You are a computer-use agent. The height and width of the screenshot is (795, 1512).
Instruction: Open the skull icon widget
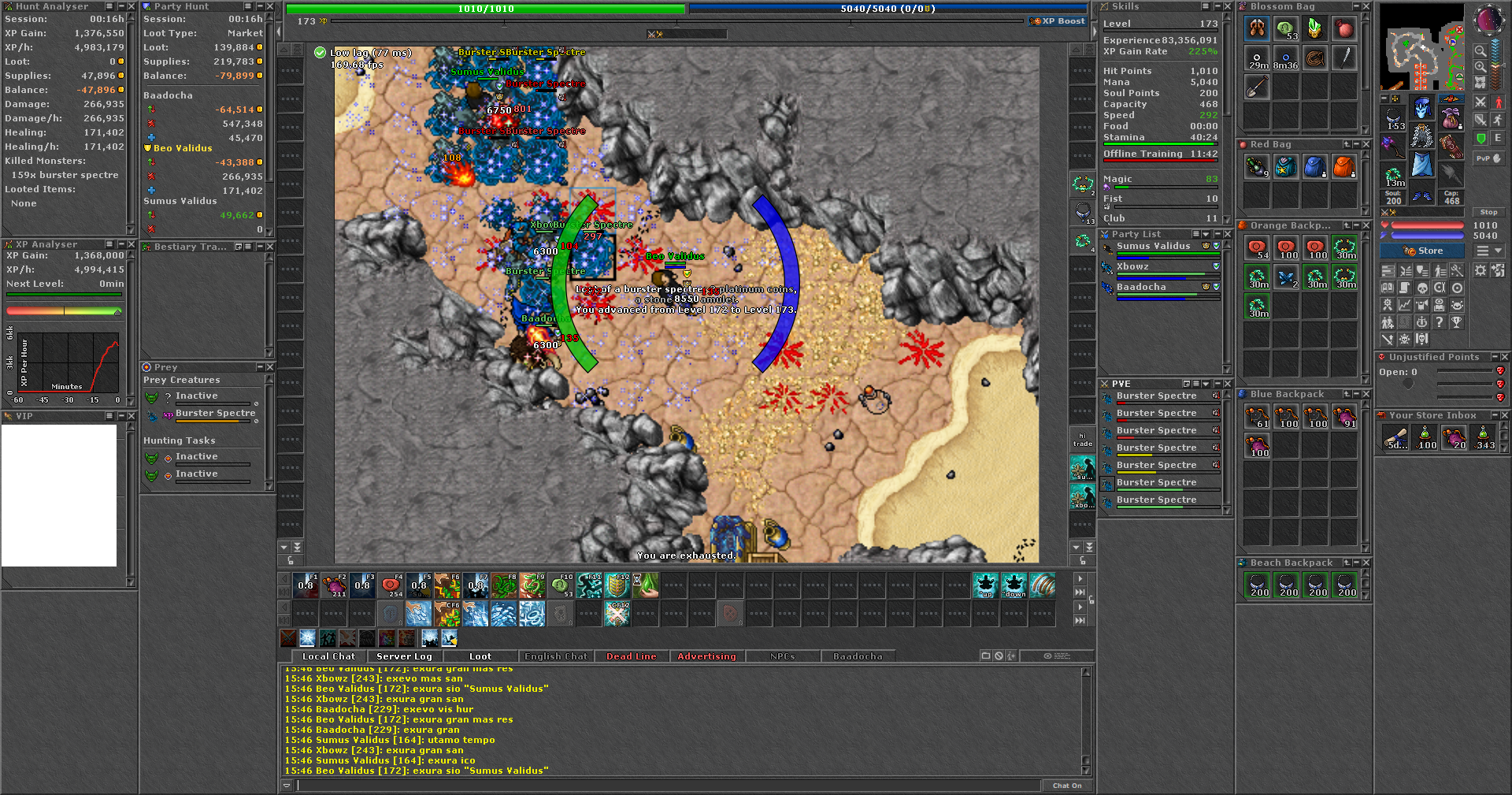[1422, 288]
